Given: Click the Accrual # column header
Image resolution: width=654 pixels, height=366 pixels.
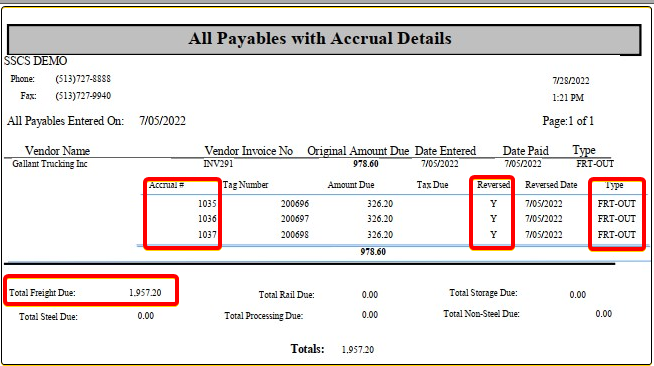Looking at the screenshot, I should (x=166, y=185).
